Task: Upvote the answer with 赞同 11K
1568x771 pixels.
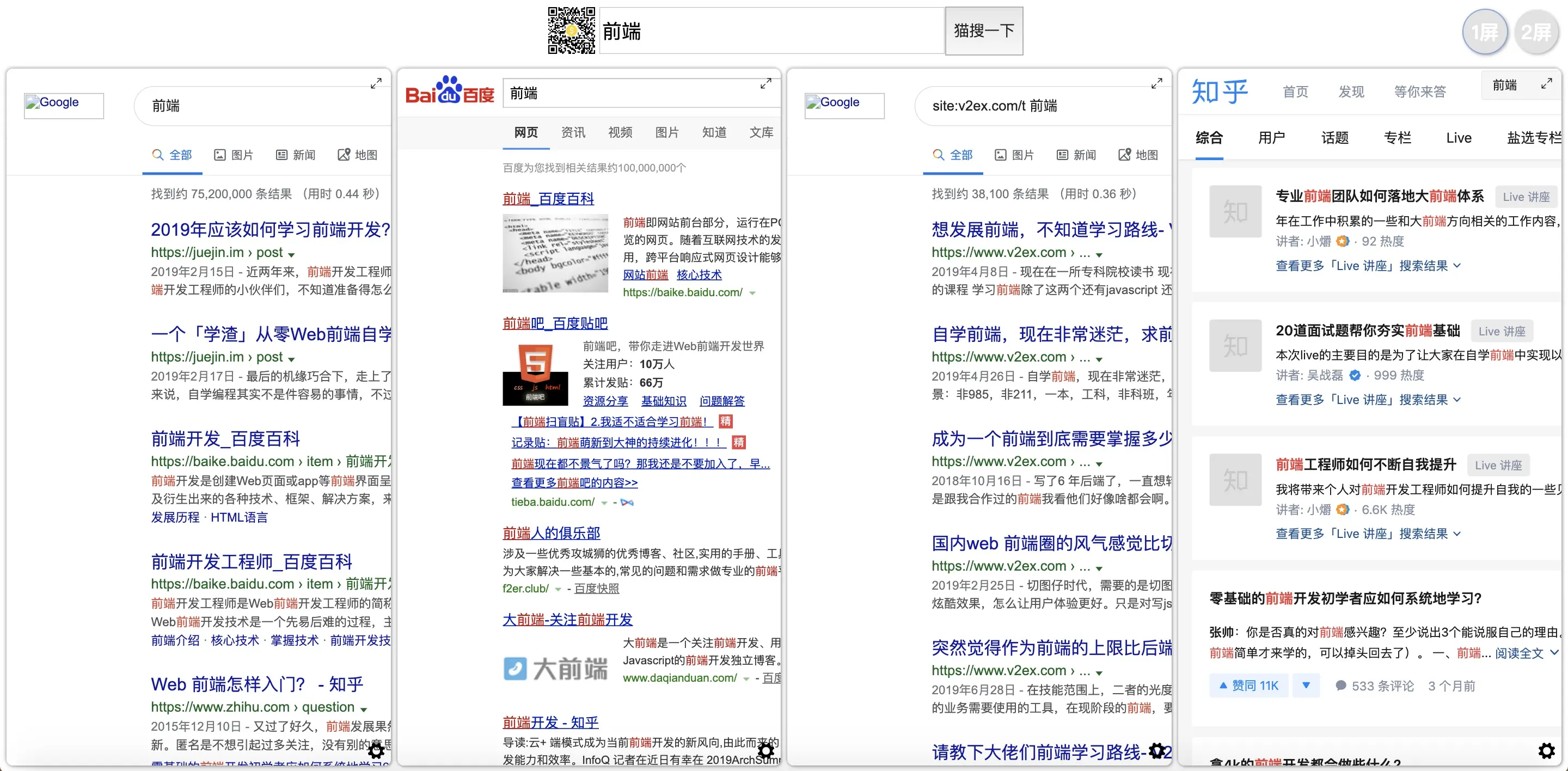Action: (1248, 686)
